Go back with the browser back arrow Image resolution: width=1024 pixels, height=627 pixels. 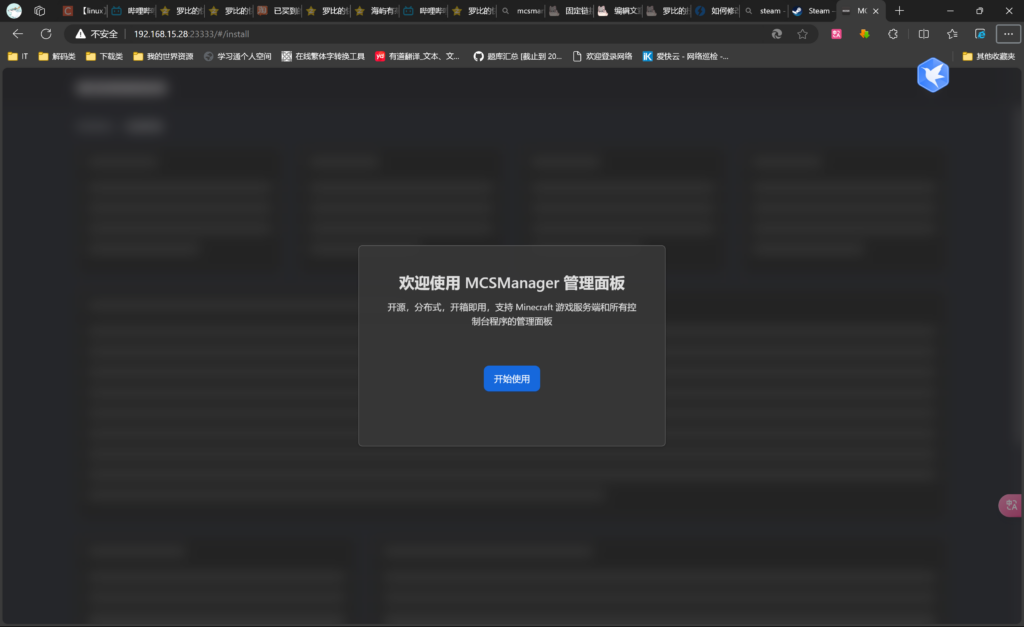(18, 34)
